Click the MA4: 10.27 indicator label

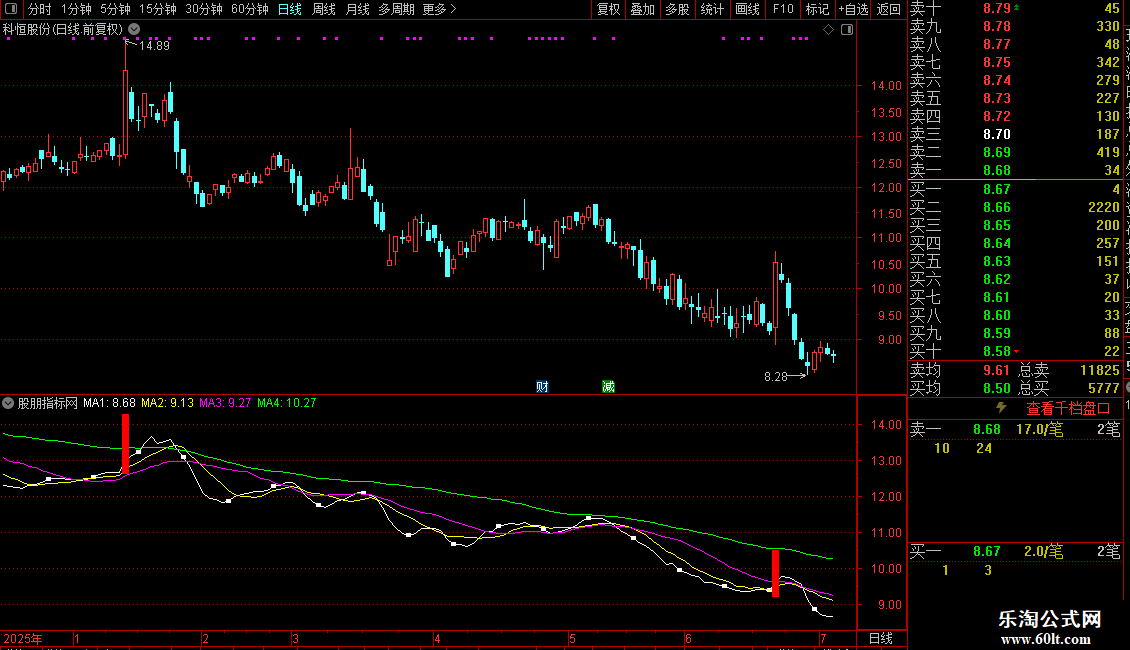(x=287, y=404)
